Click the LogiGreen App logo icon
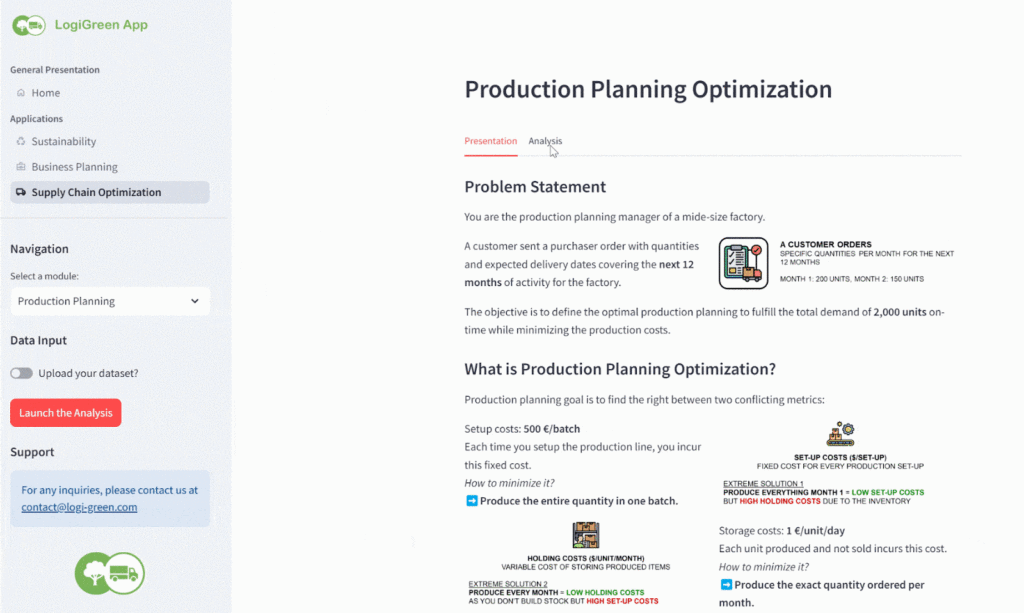Screen dimensions: 1024x613 (x=29, y=25)
